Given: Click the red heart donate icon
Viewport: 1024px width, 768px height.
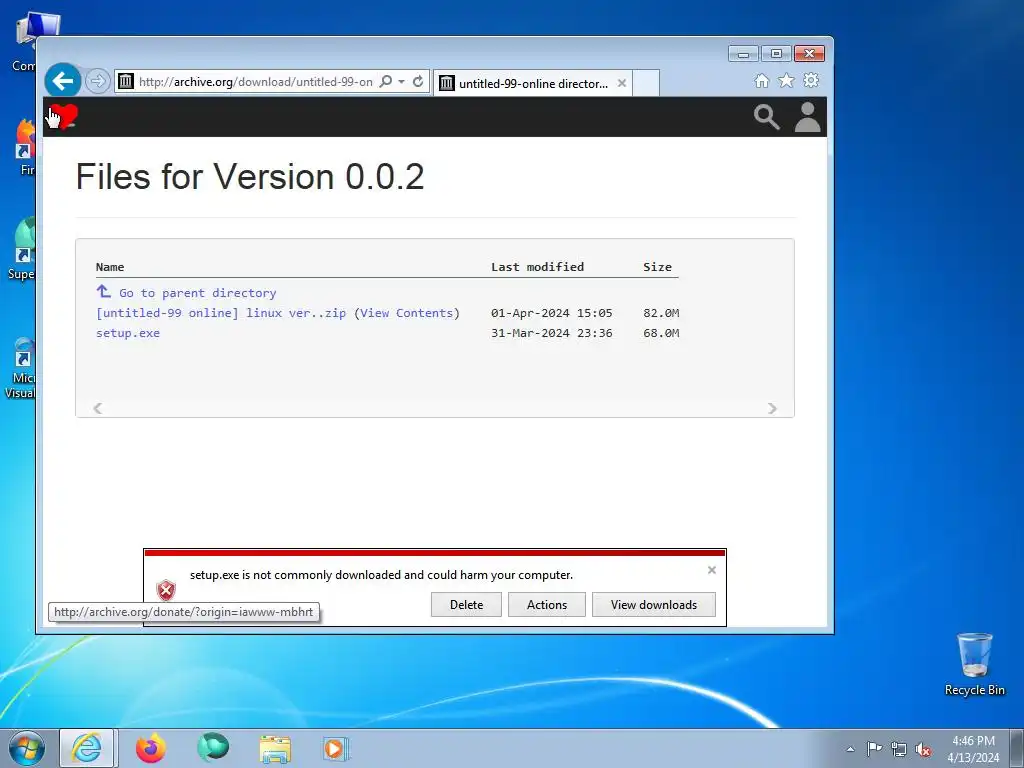Looking at the screenshot, I should [64, 117].
